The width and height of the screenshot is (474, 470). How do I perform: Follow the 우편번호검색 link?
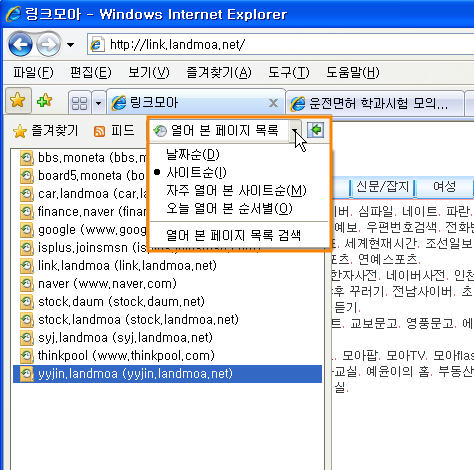(401, 227)
